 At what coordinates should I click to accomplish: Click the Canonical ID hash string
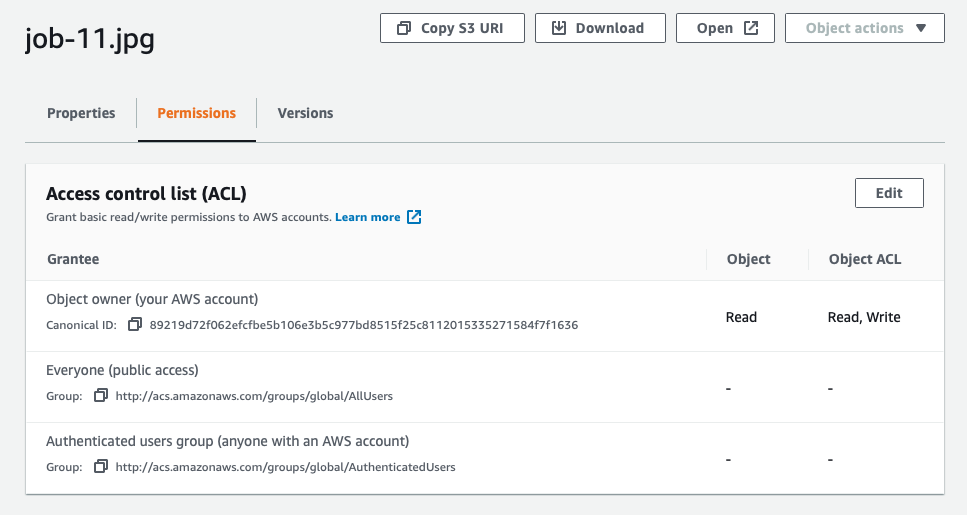coord(363,325)
